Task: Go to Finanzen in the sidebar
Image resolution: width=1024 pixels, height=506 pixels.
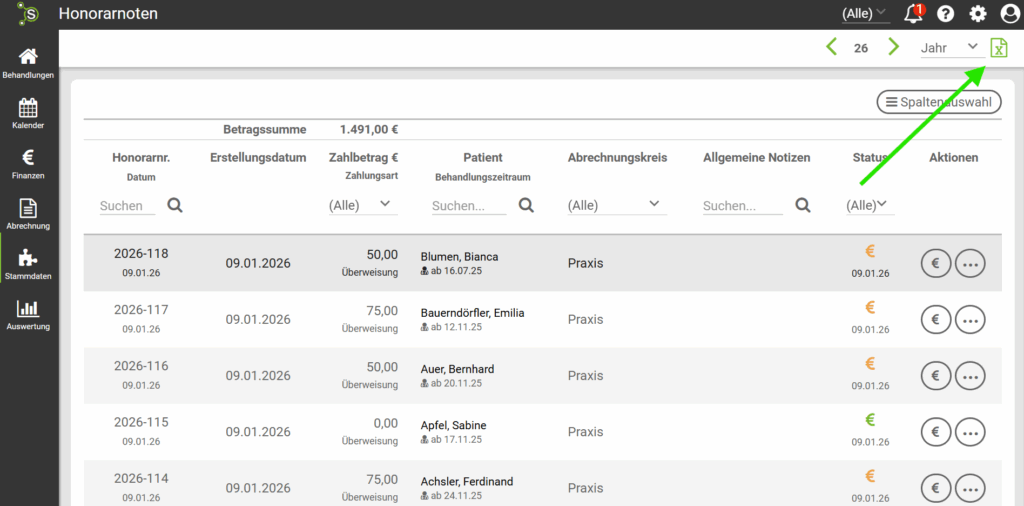Action: [28, 162]
